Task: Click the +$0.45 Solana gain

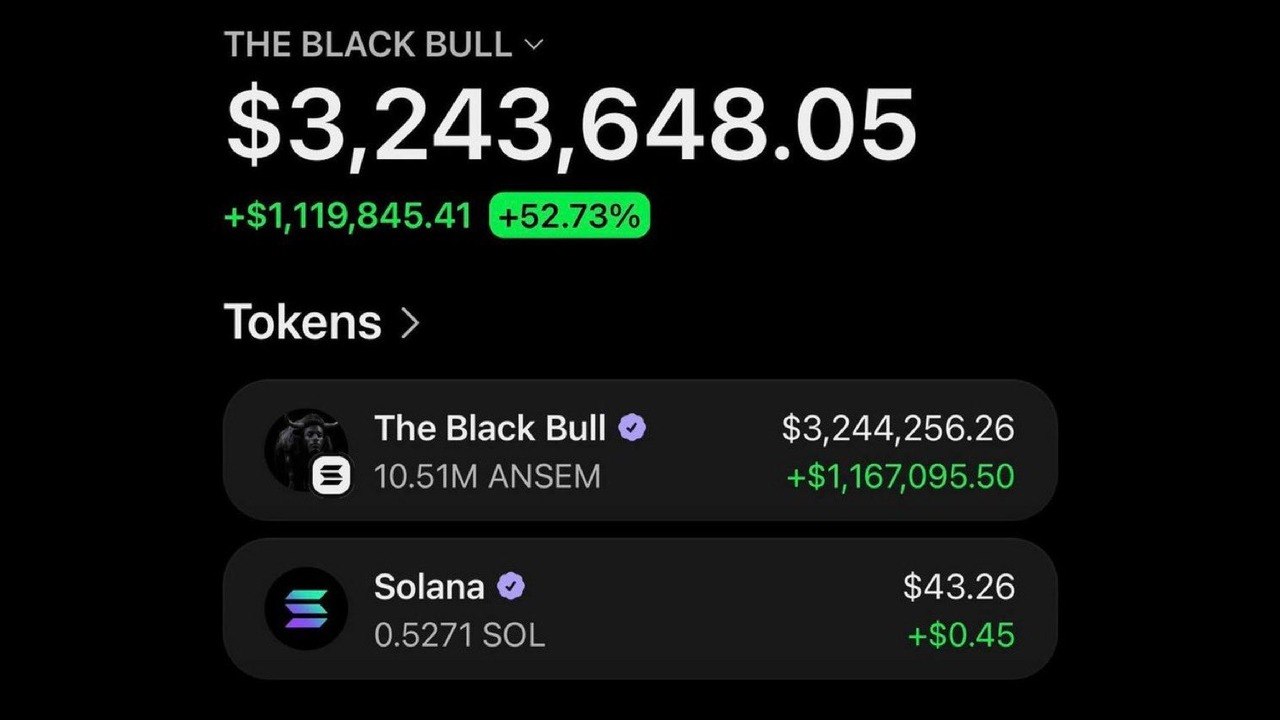Action: pos(961,635)
